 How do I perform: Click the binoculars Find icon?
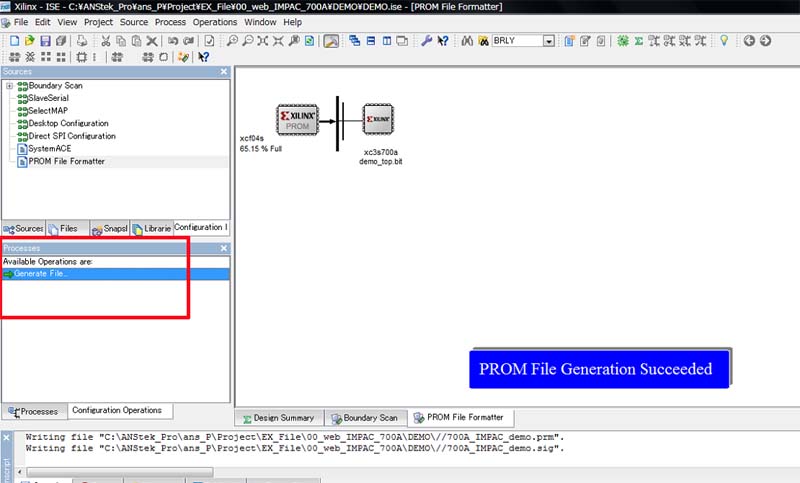(x=467, y=41)
